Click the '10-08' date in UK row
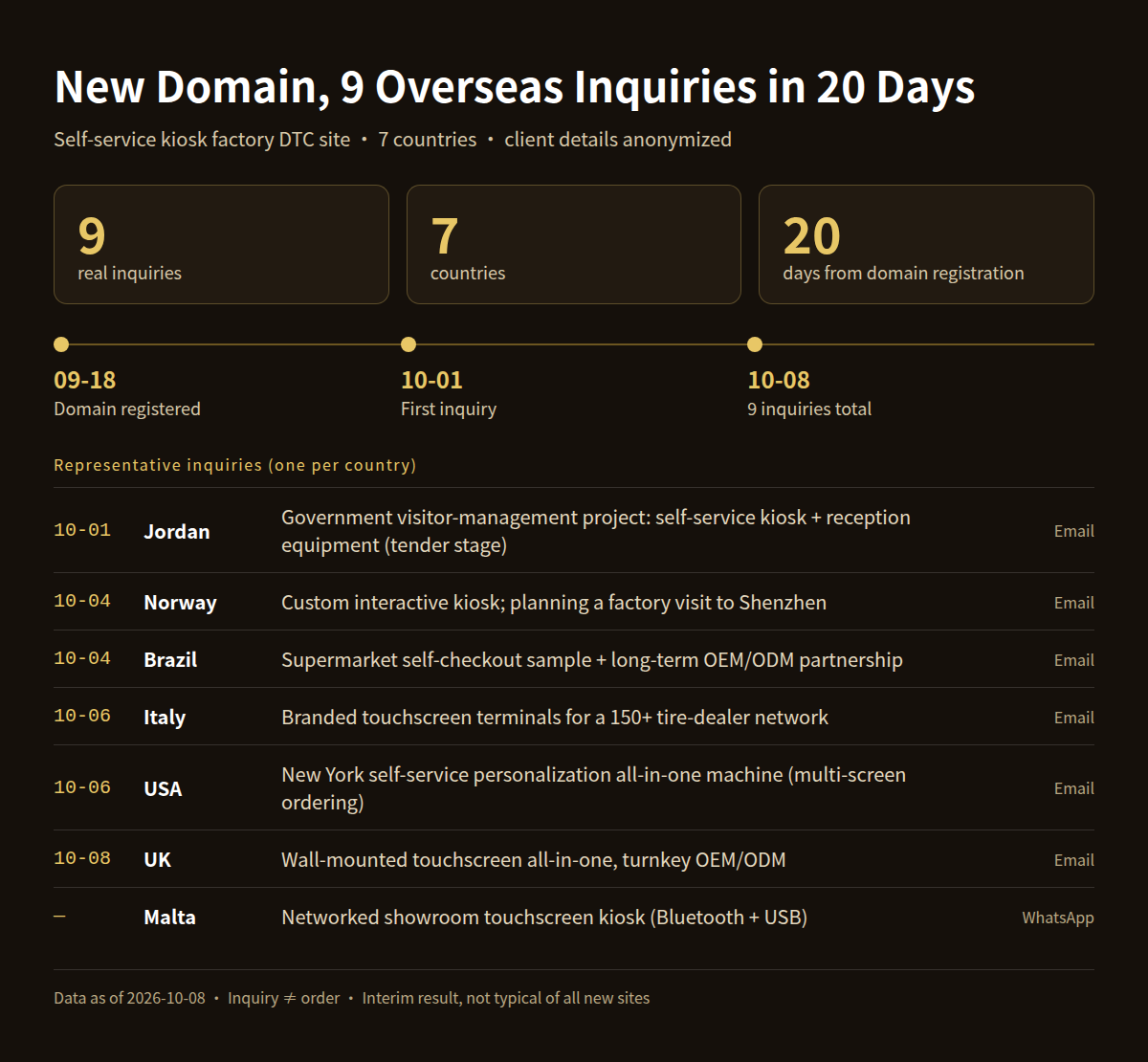Screen dimensions: 1148x1062 (82, 858)
